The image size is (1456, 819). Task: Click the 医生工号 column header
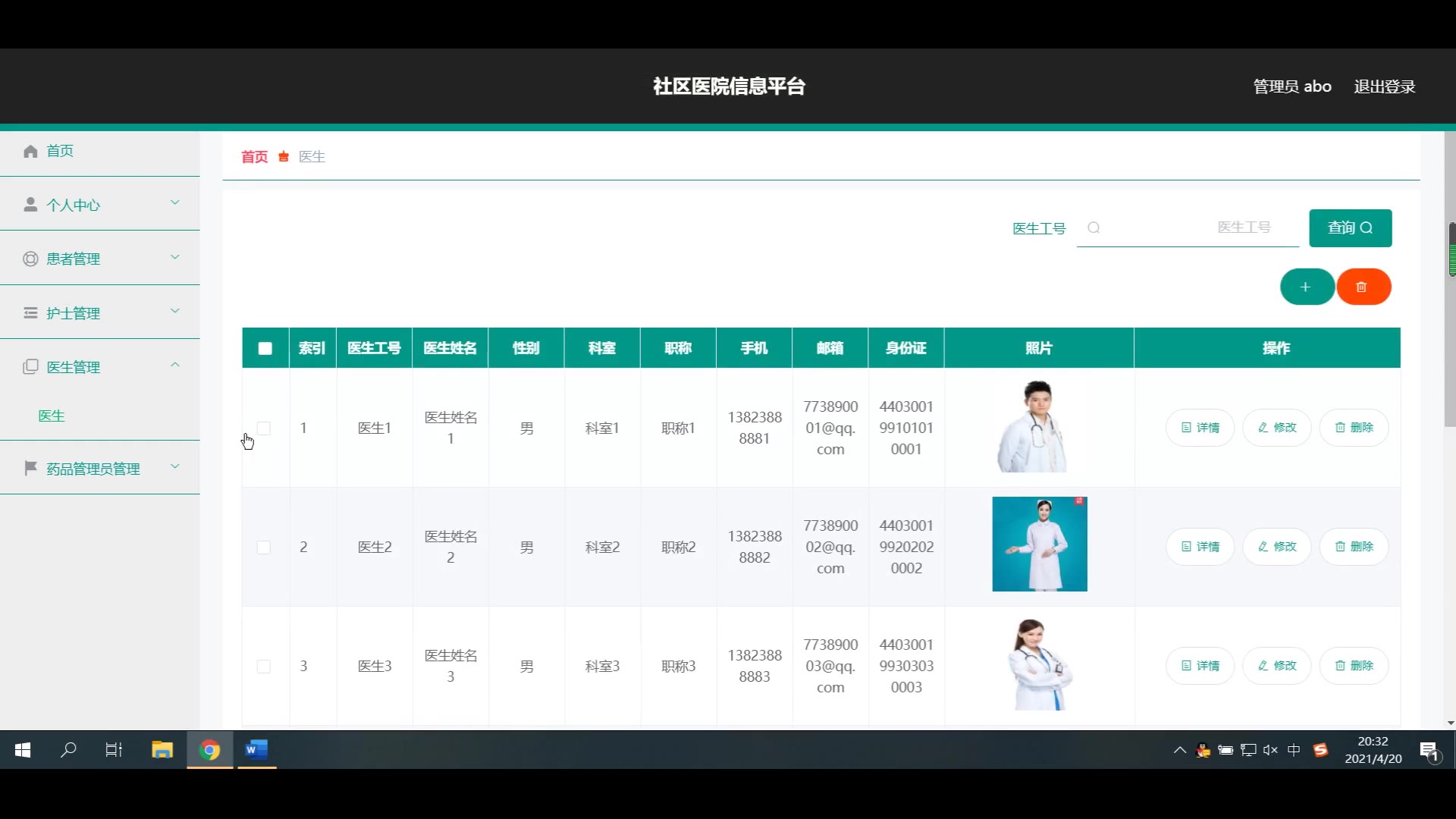pyautogui.click(x=375, y=348)
